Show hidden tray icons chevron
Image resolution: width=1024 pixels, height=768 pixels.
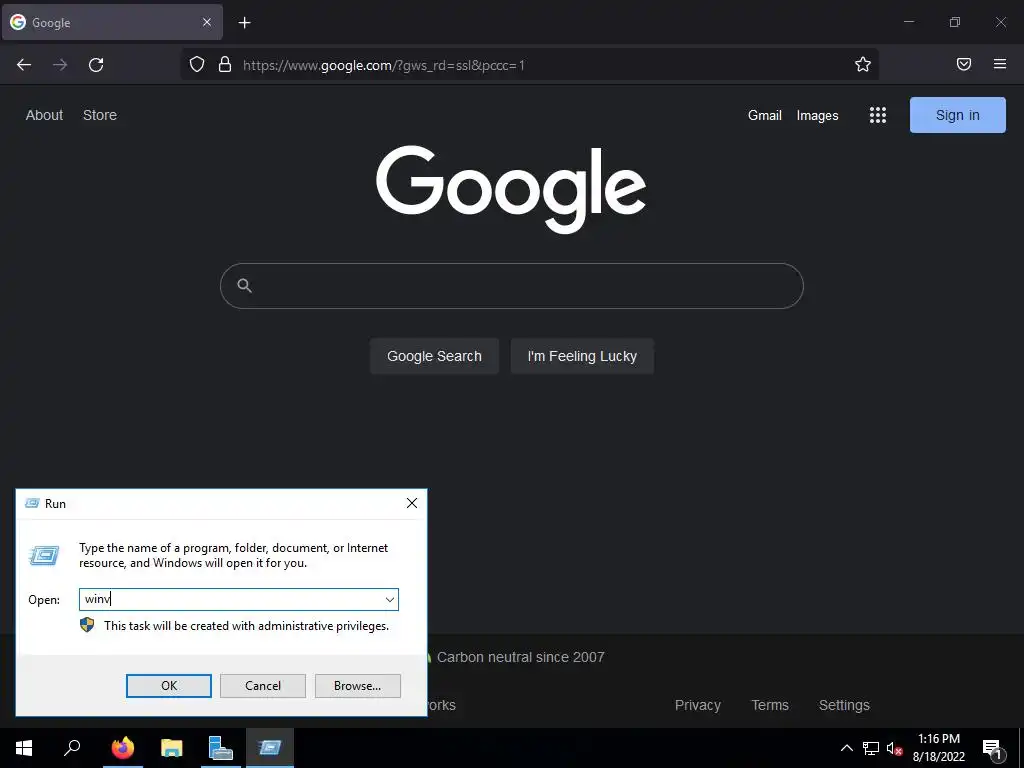click(x=846, y=748)
